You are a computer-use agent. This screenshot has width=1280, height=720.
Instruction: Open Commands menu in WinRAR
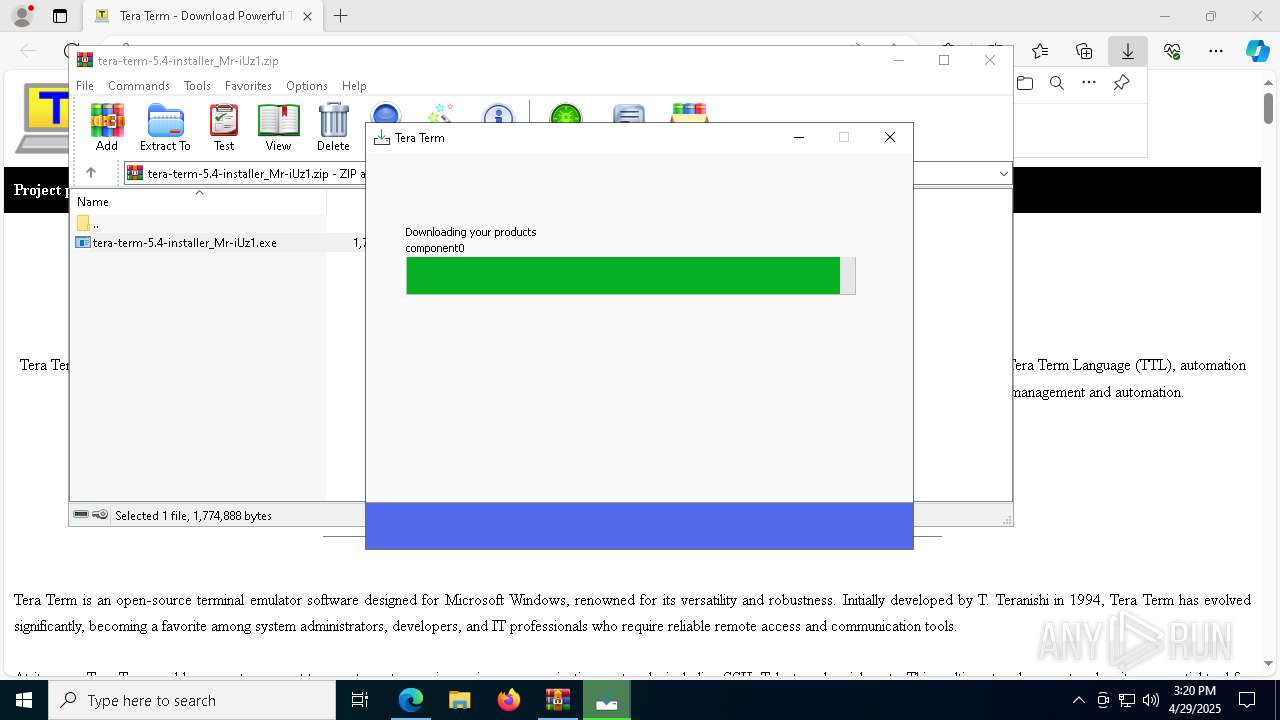139,86
